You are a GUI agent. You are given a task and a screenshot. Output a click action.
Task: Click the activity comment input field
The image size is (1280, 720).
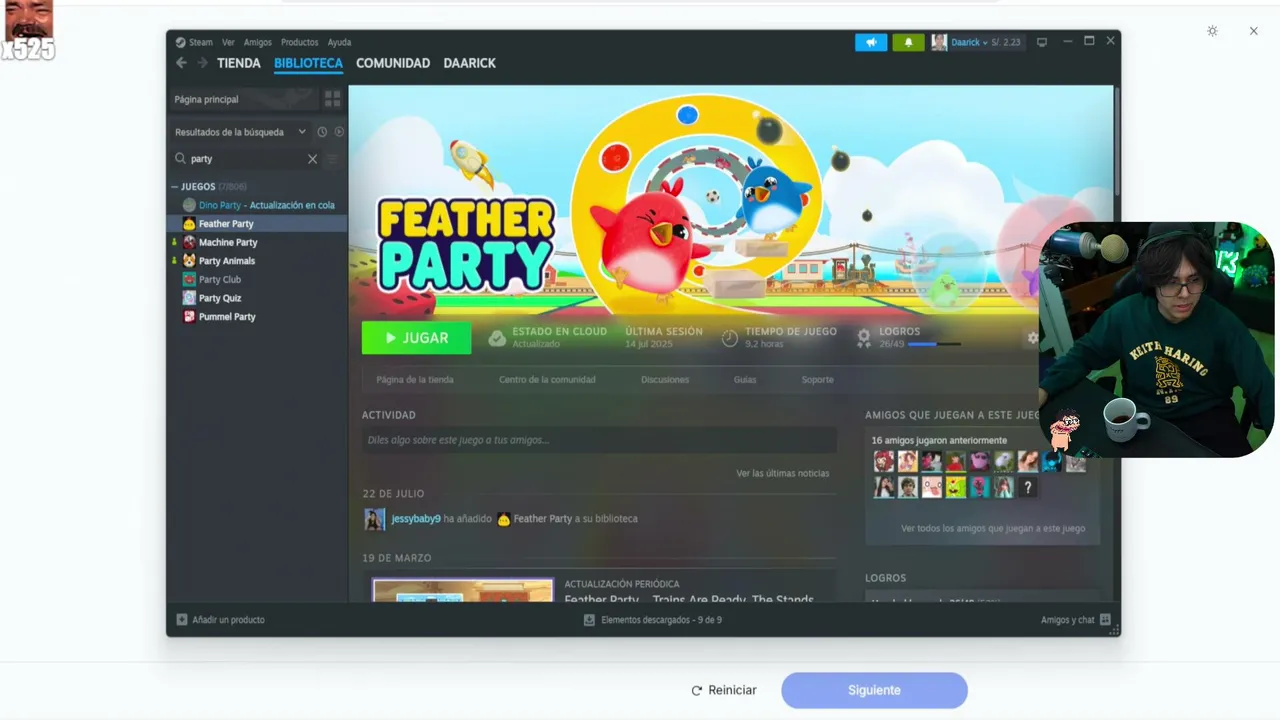(x=599, y=440)
